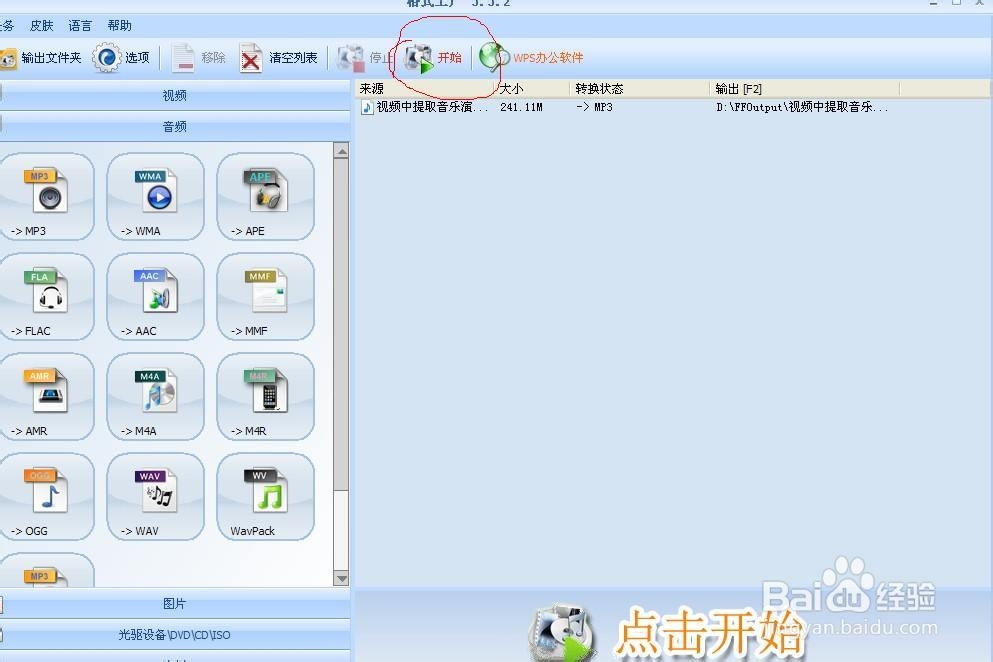The height and width of the screenshot is (662, 993).
Task: Select the OGG converter
Action: pos(48,497)
